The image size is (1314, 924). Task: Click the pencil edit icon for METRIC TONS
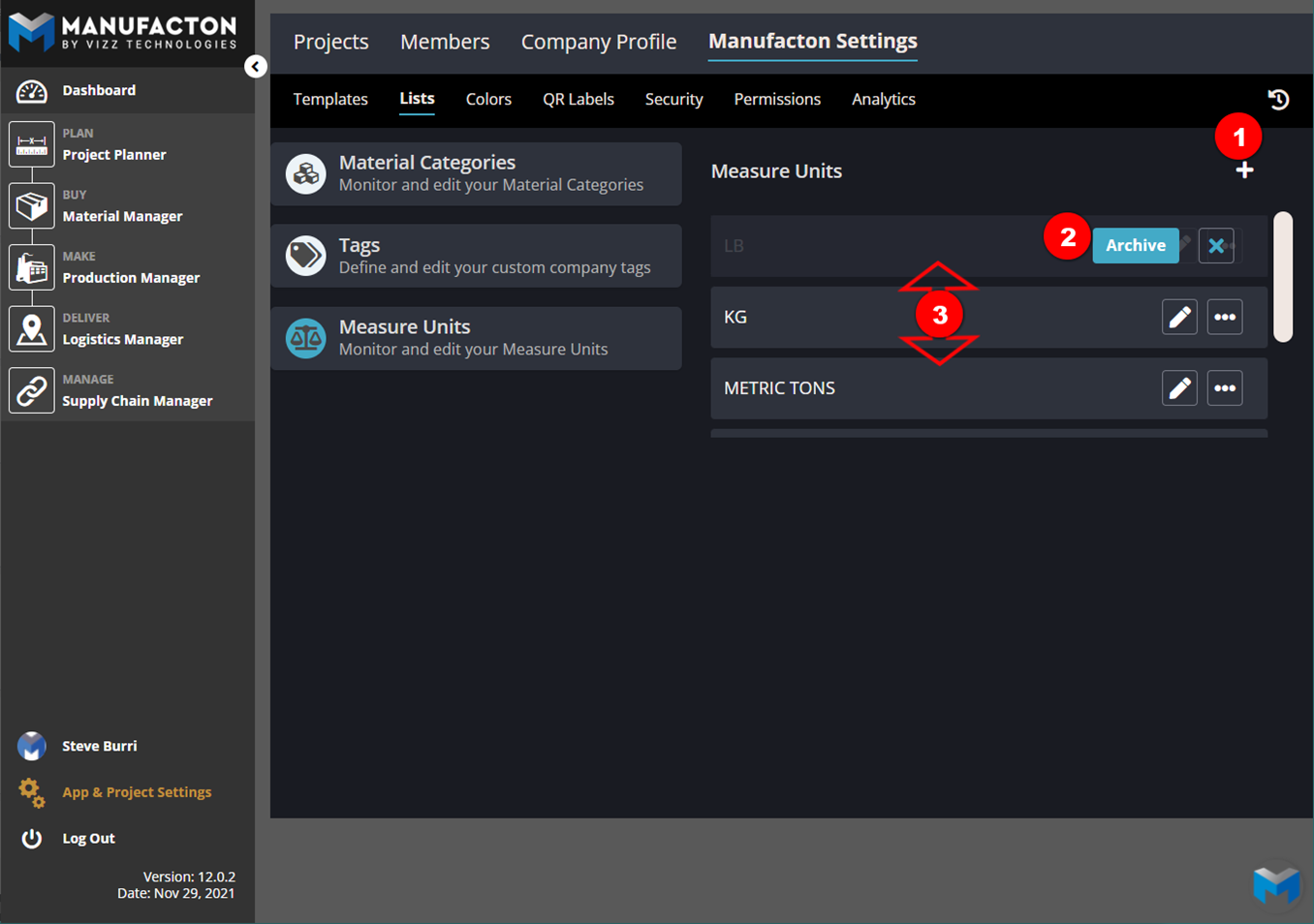pyautogui.click(x=1179, y=388)
